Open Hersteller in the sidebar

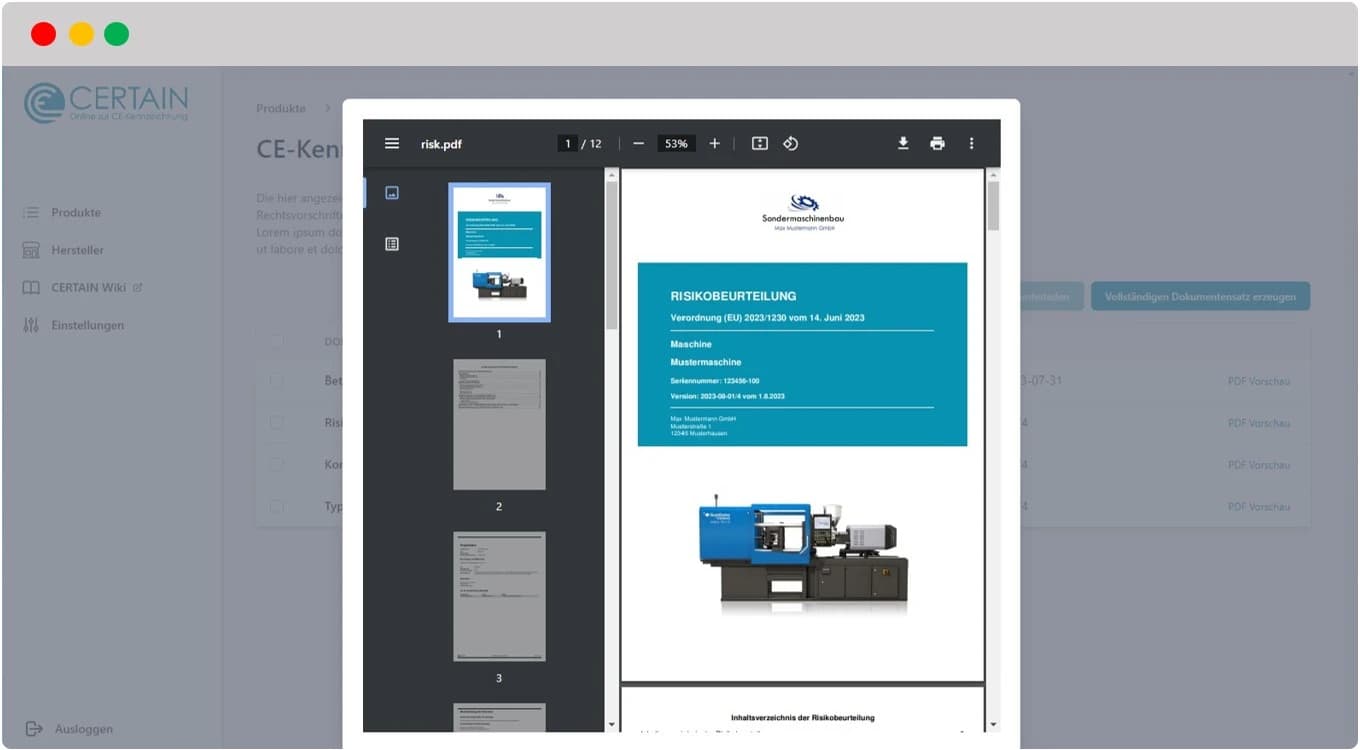click(x=78, y=250)
